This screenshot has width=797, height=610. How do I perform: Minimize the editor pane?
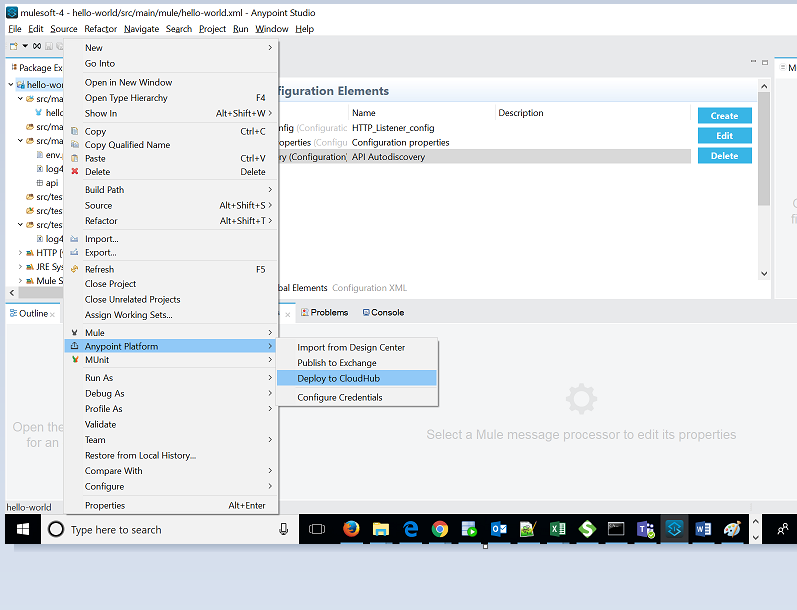point(753,62)
